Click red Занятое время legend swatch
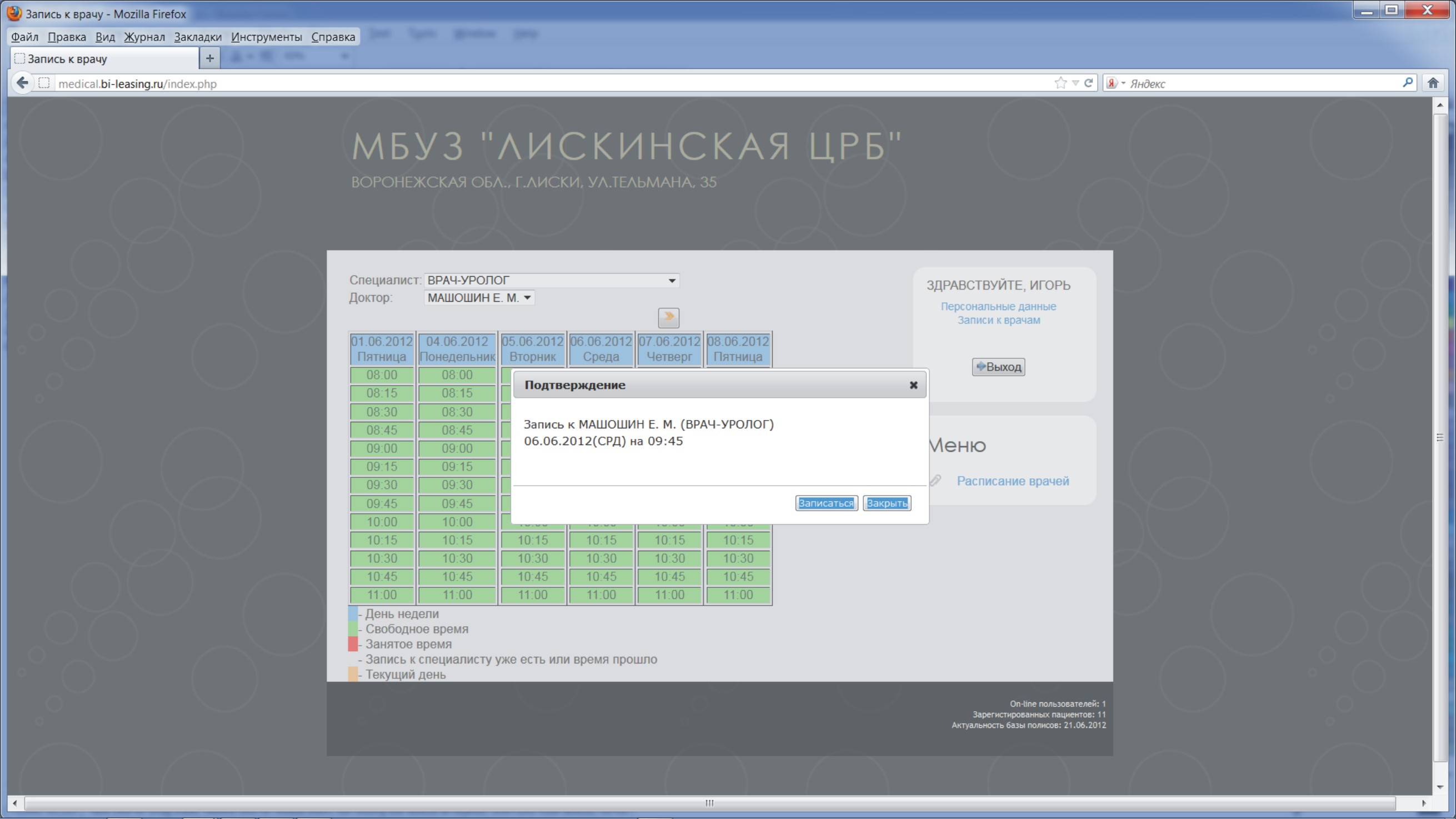This screenshot has width=1456, height=819. [x=353, y=645]
